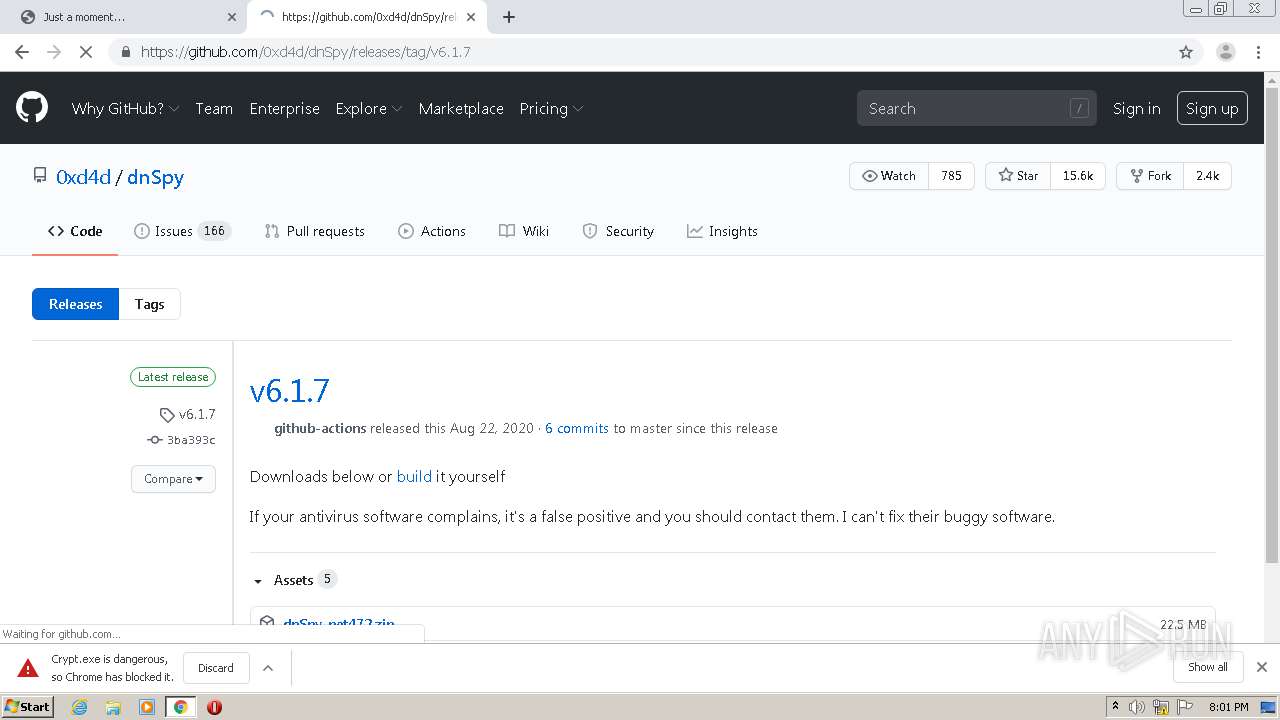Open a new browser tab
This screenshot has width=1280, height=720.
pos(508,17)
